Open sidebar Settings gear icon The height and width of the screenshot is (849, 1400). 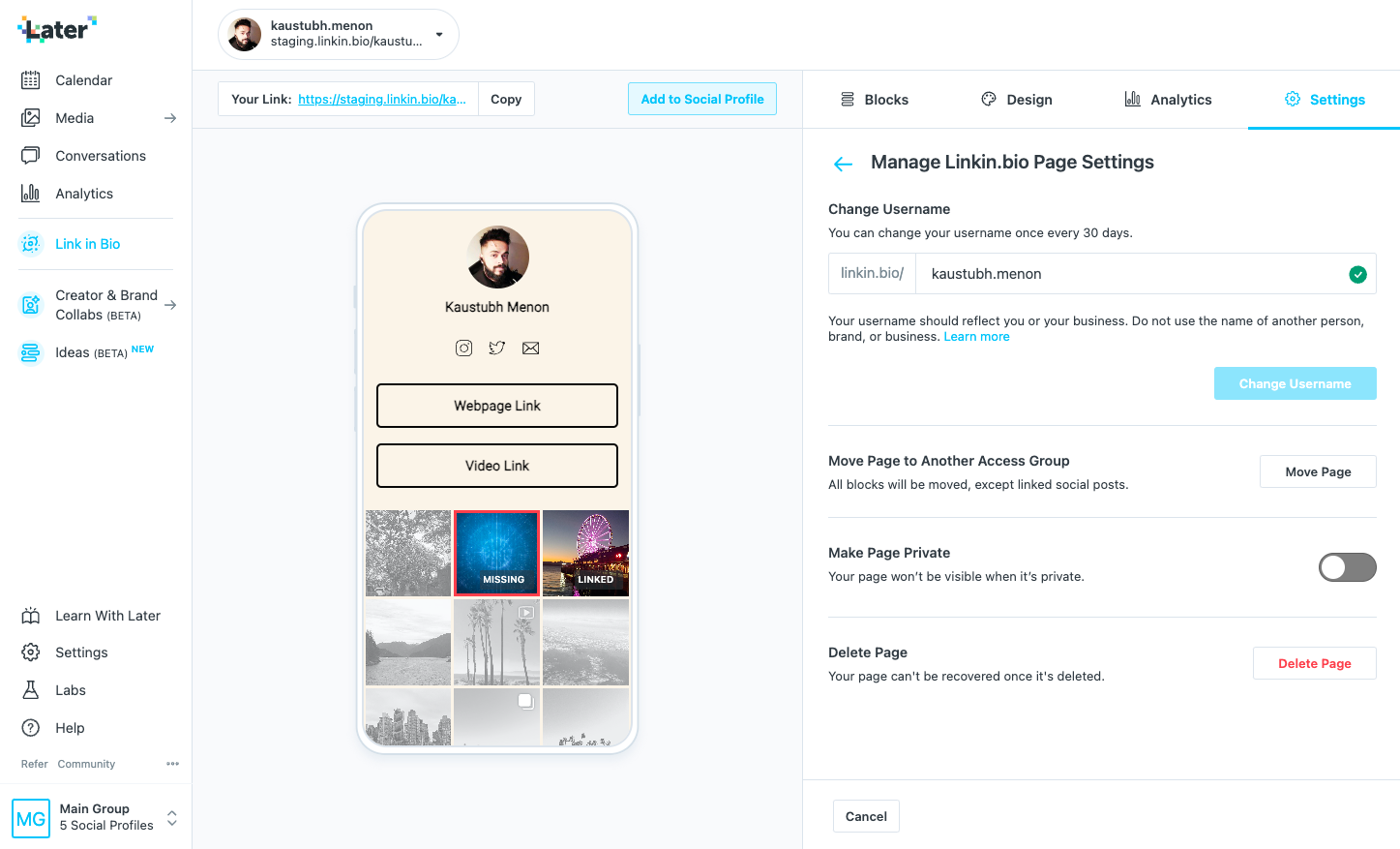31,652
